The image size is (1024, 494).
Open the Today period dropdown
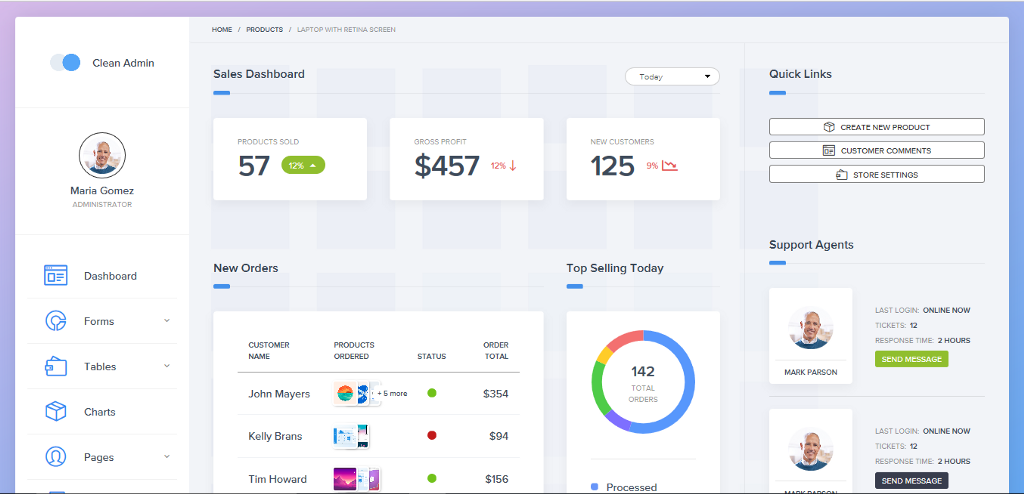click(671, 76)
